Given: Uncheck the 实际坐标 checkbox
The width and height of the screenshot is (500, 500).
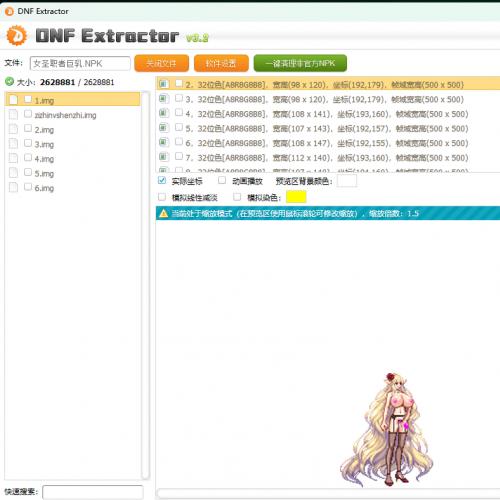Looking at the screenshot, I should (162, 180).
